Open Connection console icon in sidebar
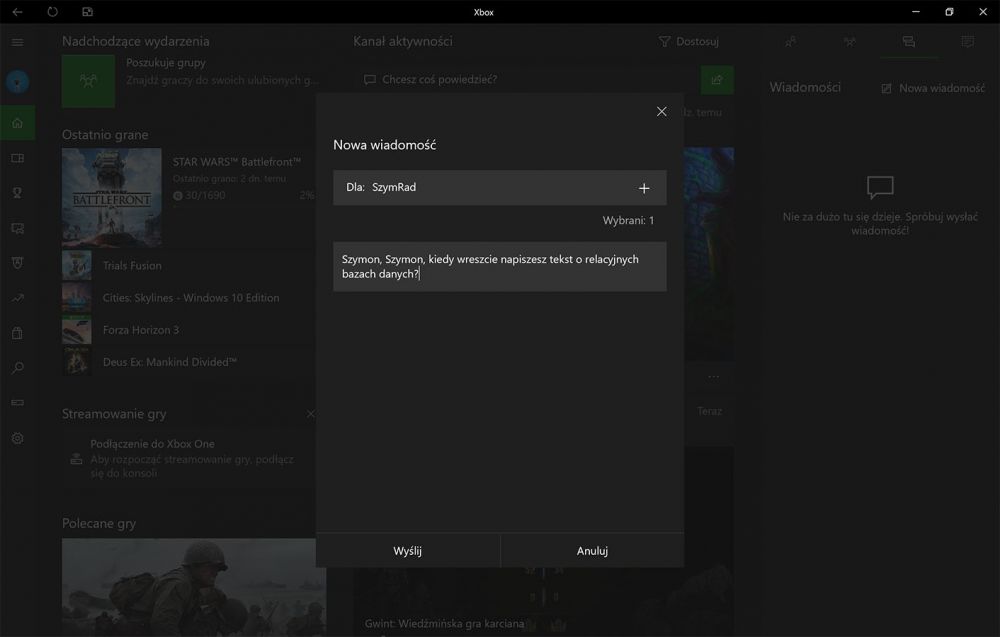 [17, 403]
